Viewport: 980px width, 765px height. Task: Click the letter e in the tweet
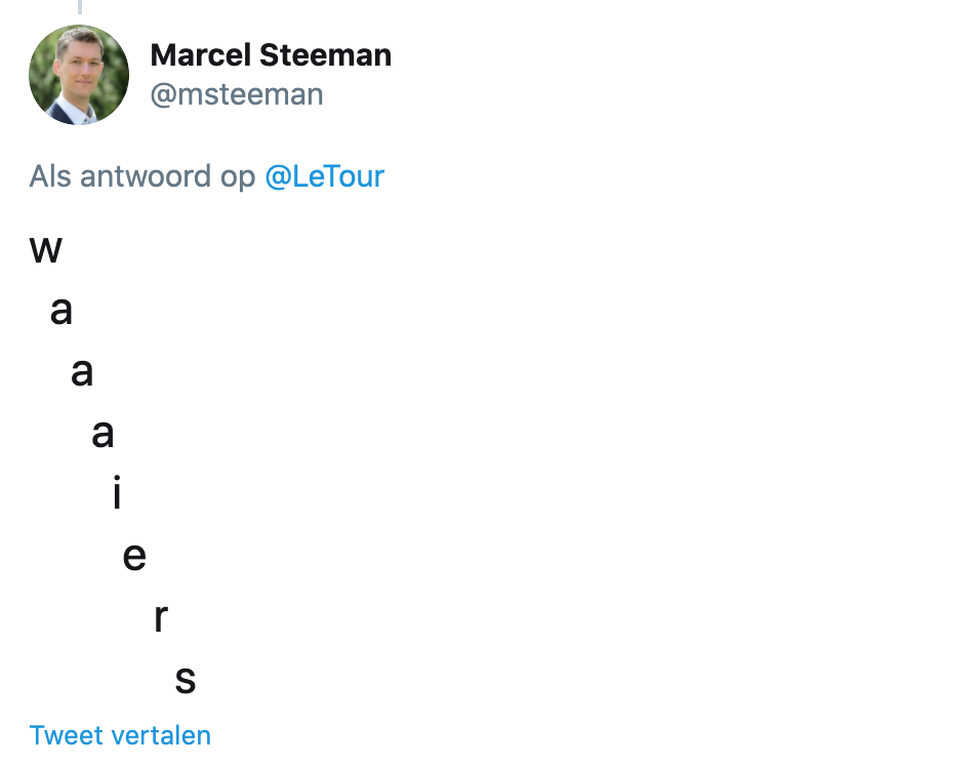point(134,556)
